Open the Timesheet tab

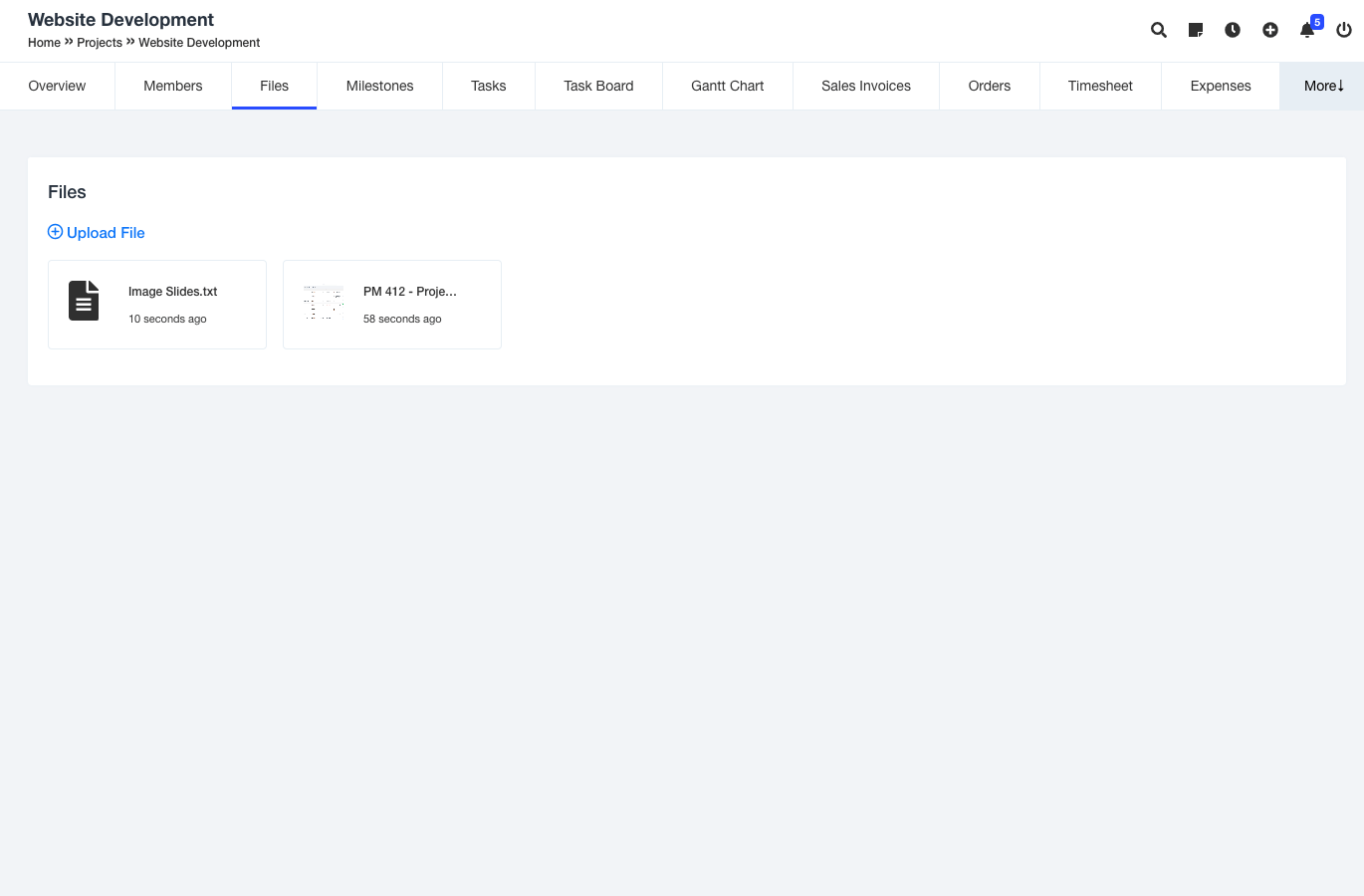[x=1100, y=86]
